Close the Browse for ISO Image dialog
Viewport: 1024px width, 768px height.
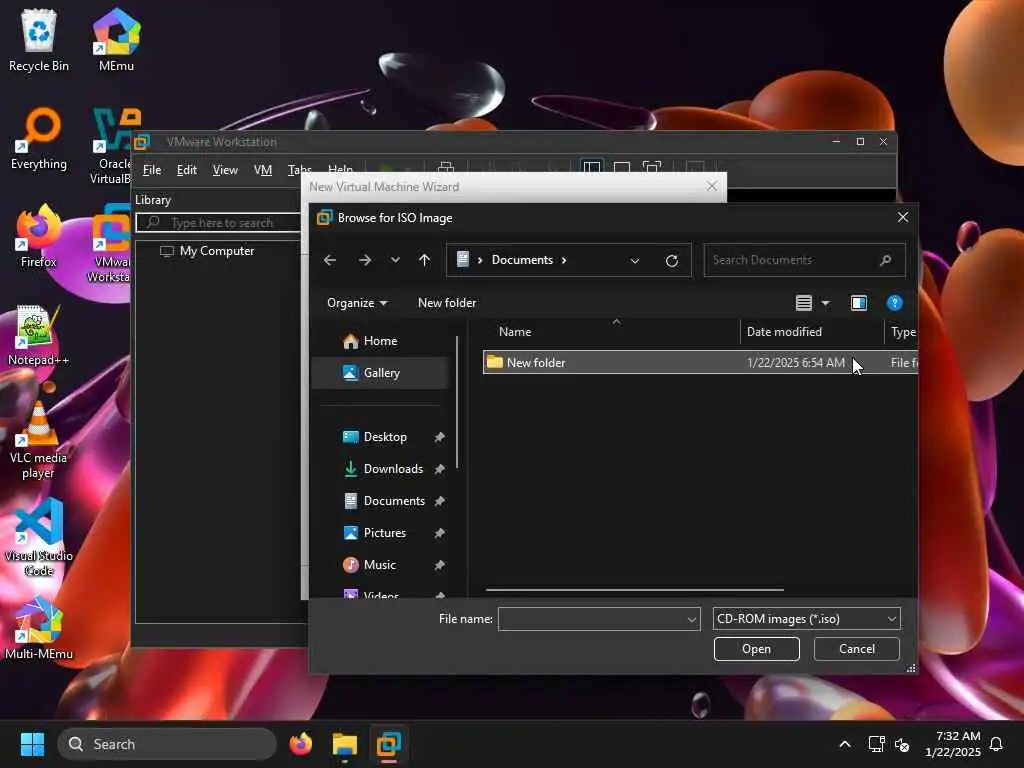click(903, 217)
